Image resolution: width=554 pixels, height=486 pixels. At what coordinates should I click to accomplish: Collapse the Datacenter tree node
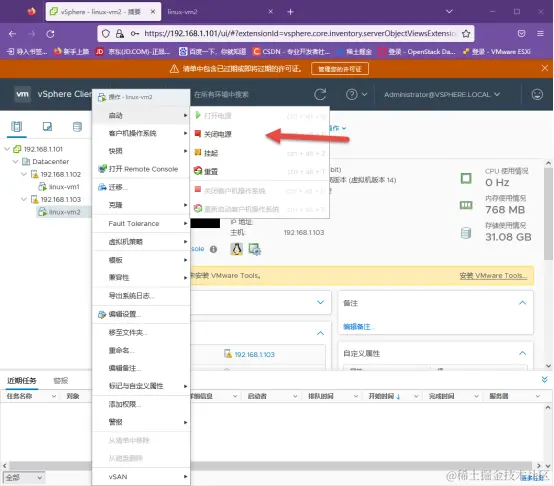click(x=15, y=161)
